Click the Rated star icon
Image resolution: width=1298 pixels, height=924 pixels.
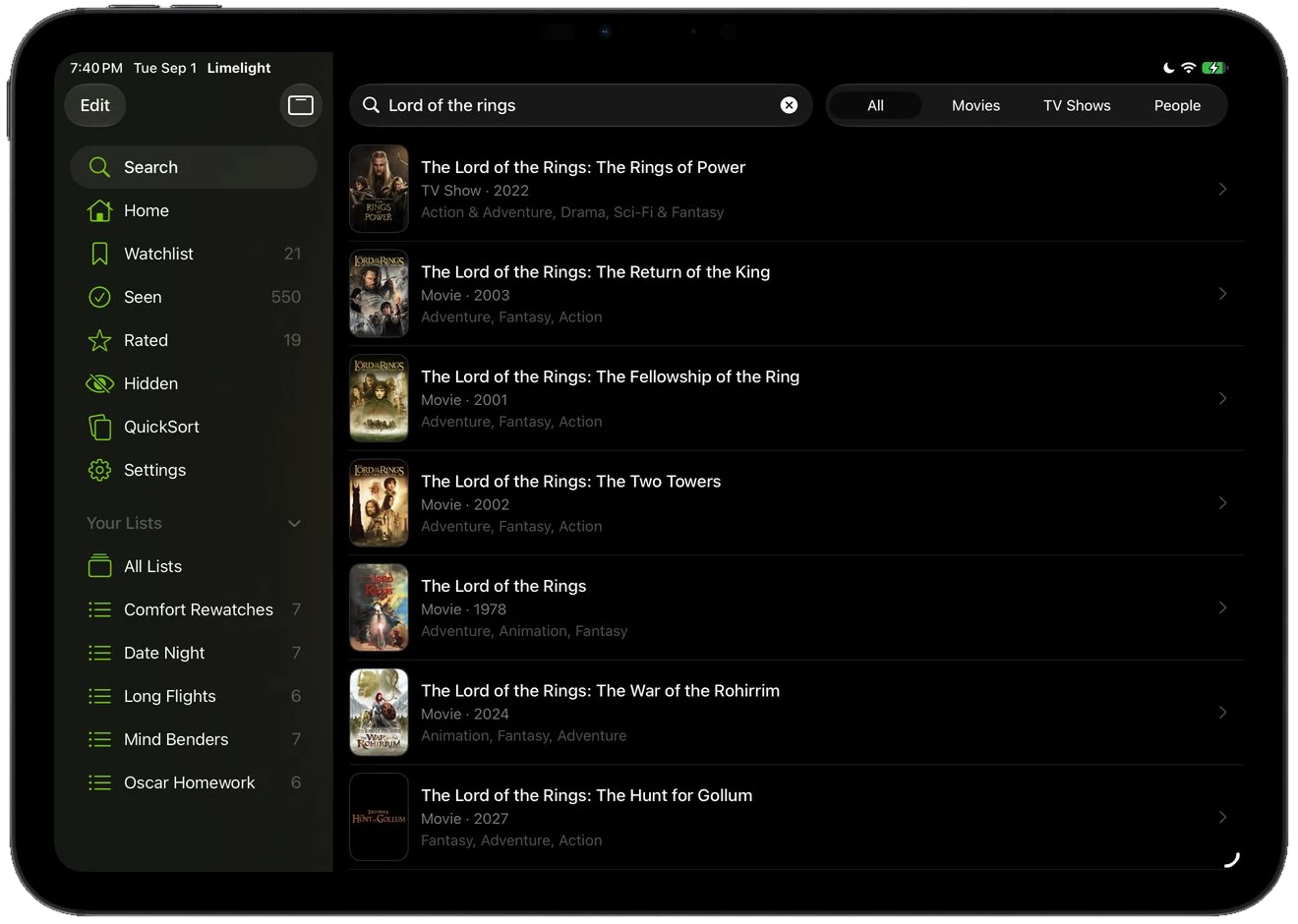click(99, 340)
